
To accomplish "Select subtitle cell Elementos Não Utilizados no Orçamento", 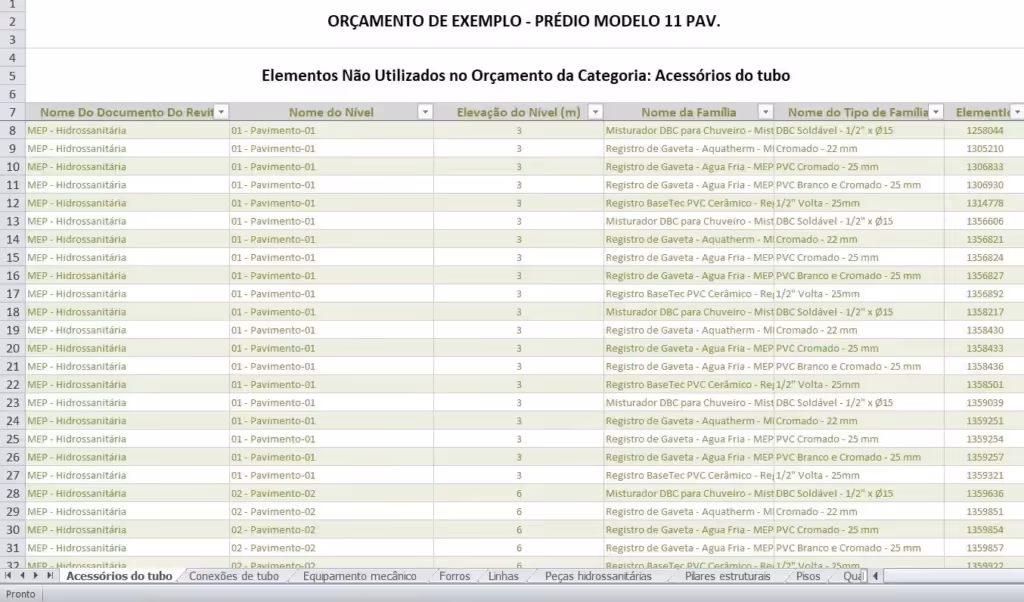I will [x=526, y=75].
